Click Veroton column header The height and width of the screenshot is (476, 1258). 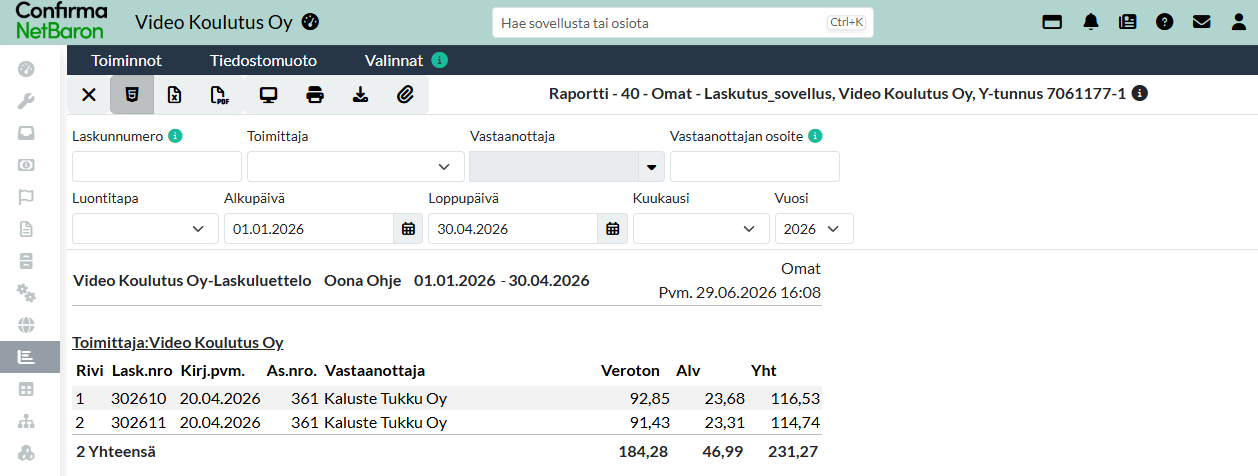(x=630, y=370)
